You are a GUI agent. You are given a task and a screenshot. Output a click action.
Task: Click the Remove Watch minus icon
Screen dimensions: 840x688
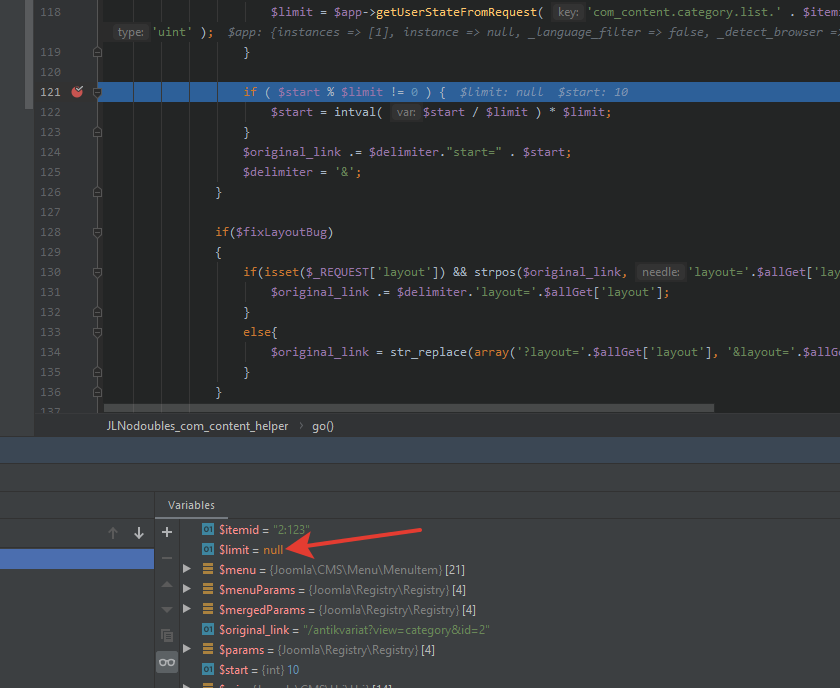pos(167,558)
